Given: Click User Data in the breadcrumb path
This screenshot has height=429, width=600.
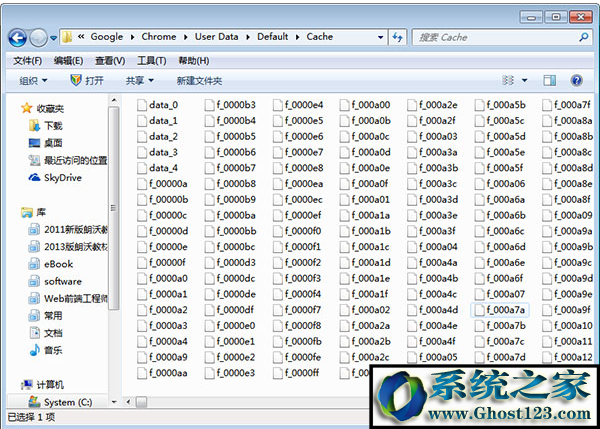Looking at the screenshot, I should pyautogui.click(x=217, y=37).
